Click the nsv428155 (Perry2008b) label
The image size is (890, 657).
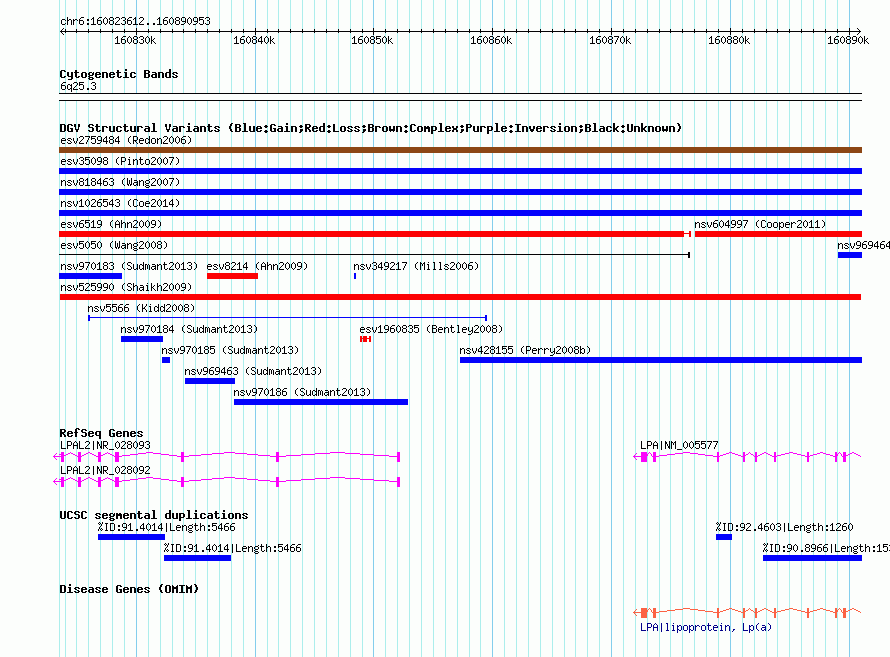(x=525, y=350)
